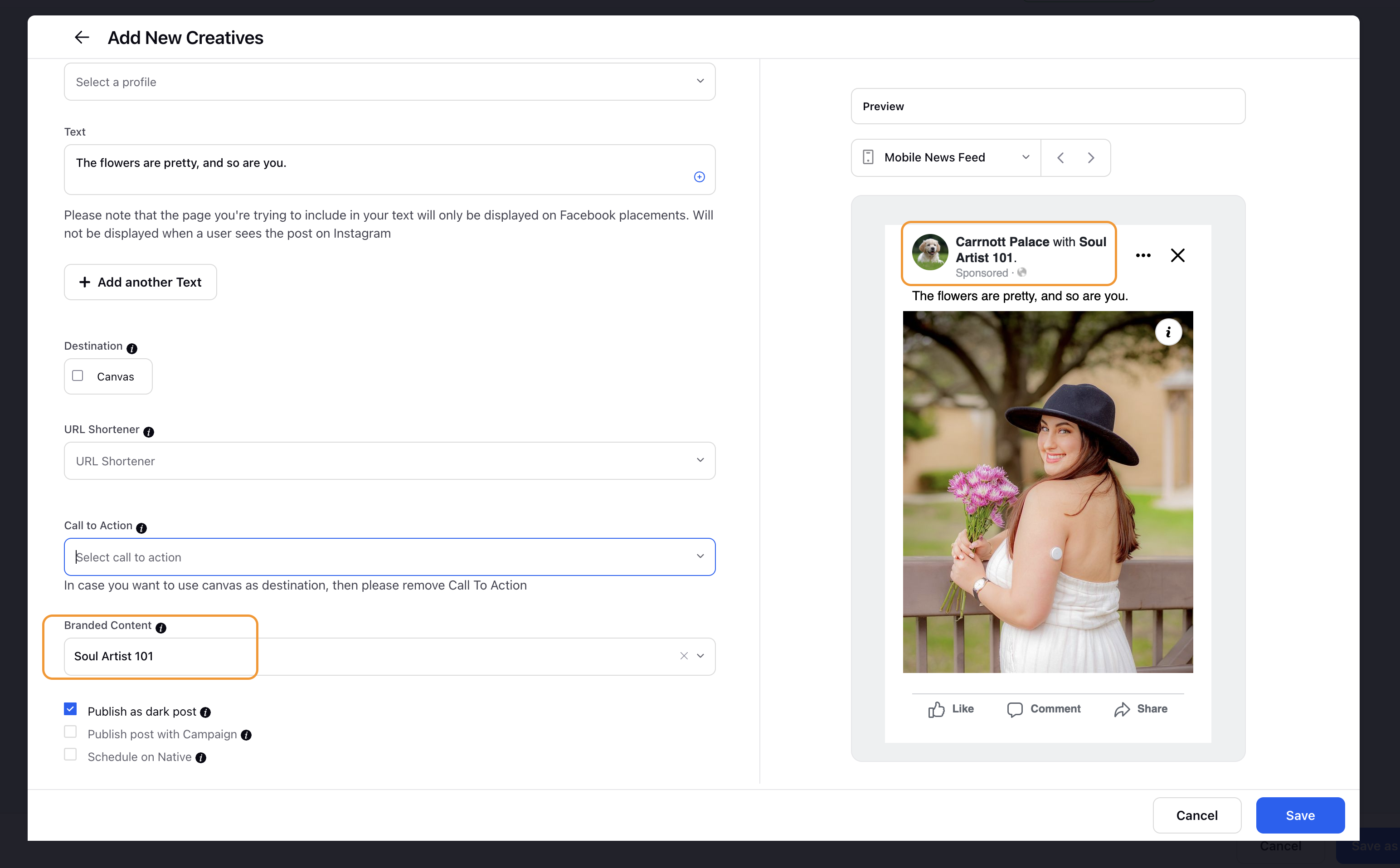This screenshot has height=868, width=1400.
Task: Go back using the arrow icon
Action: (x=82, y=37)
